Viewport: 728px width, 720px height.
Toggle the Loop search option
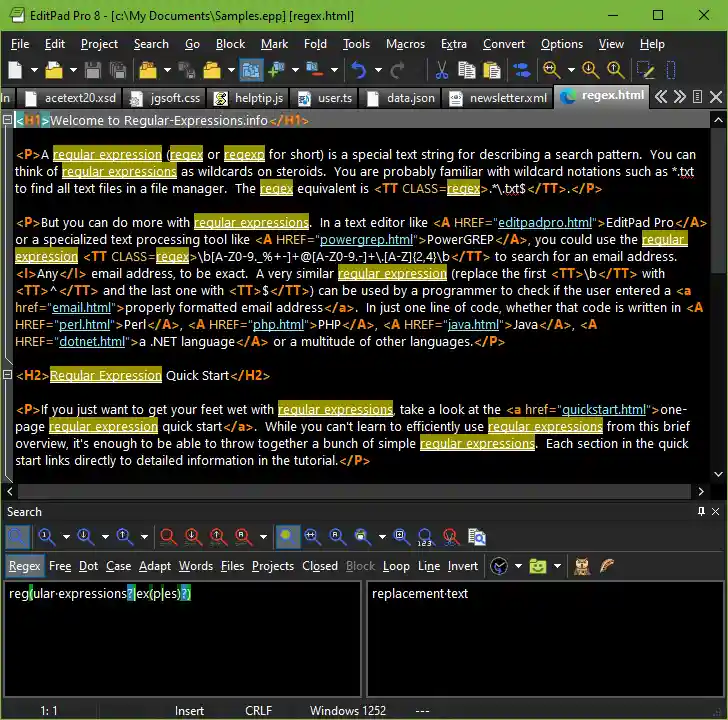click(x=396, y=566)
